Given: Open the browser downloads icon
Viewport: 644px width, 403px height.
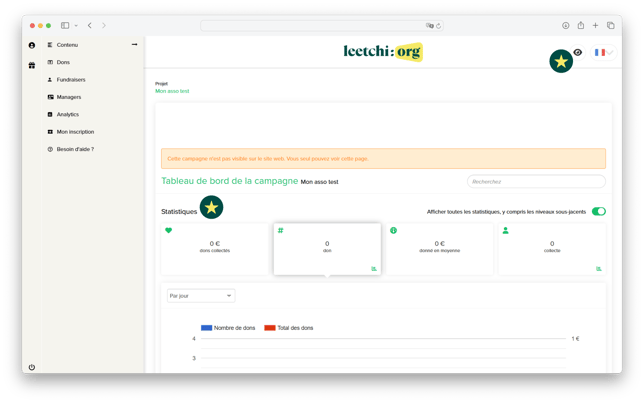Looking at the screenshot, I should click(566, 25).
